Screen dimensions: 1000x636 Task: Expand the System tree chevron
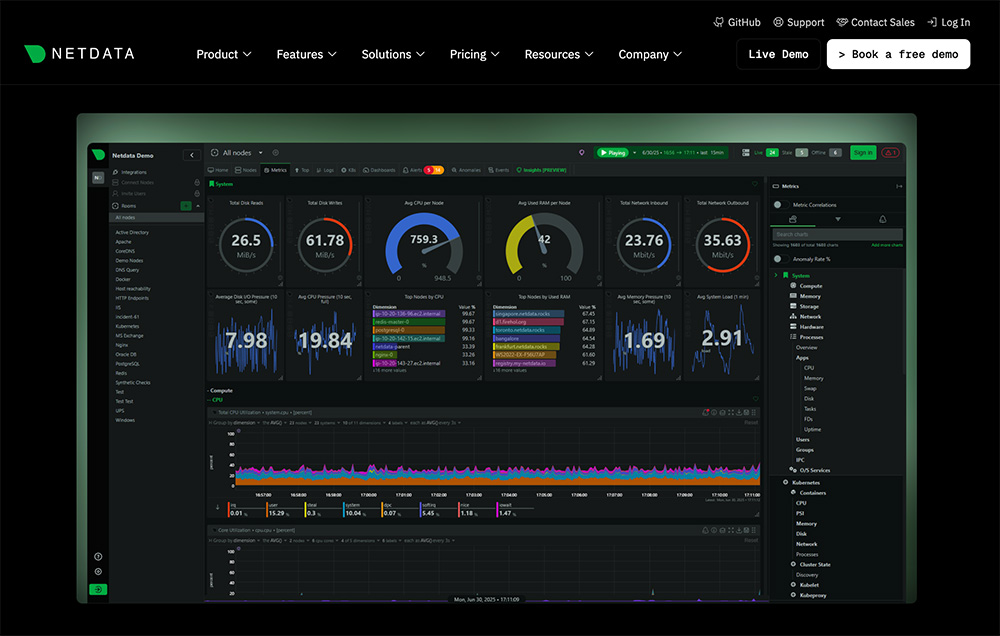click(776, 276)
